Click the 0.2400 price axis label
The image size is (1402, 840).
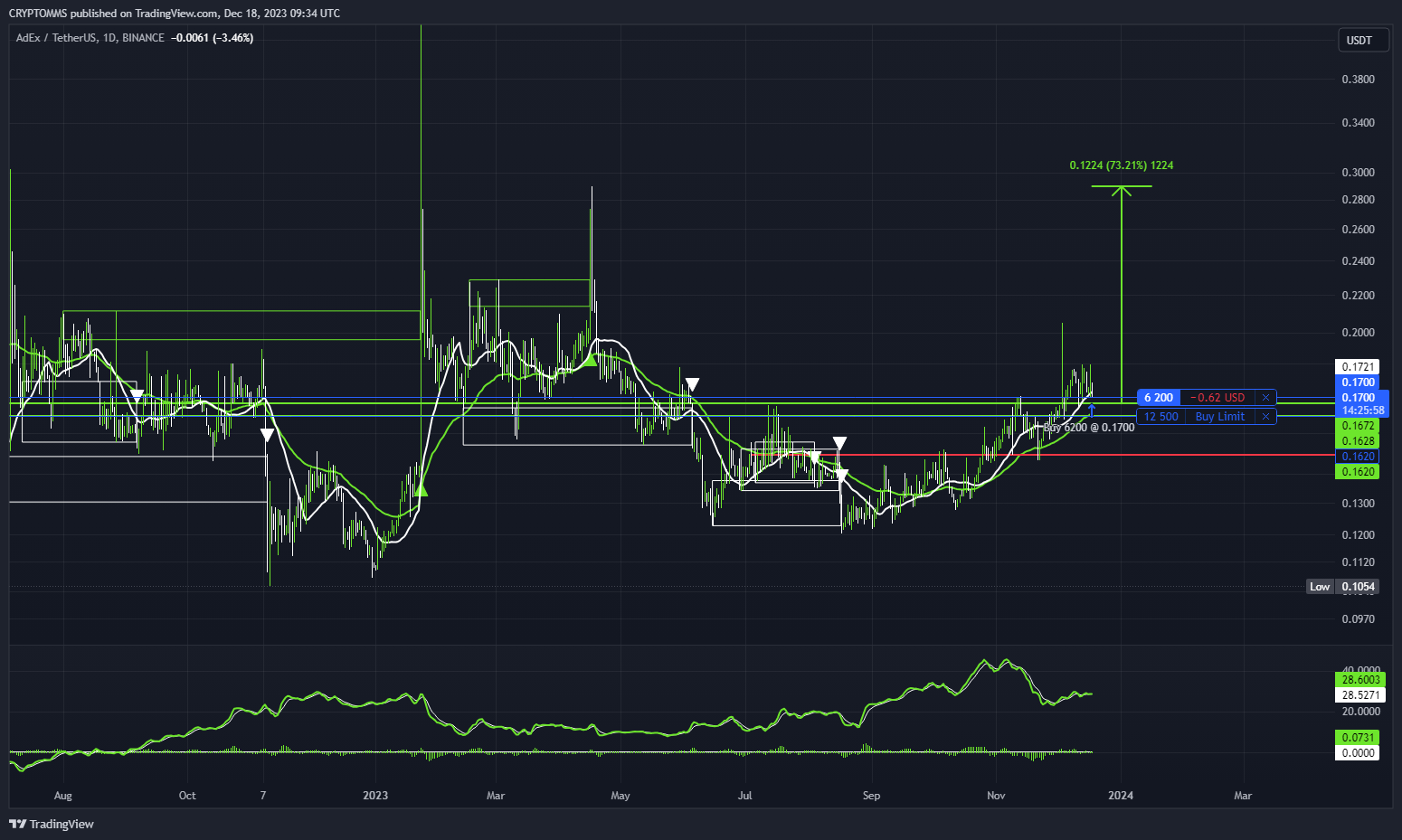click(1358, 261)
